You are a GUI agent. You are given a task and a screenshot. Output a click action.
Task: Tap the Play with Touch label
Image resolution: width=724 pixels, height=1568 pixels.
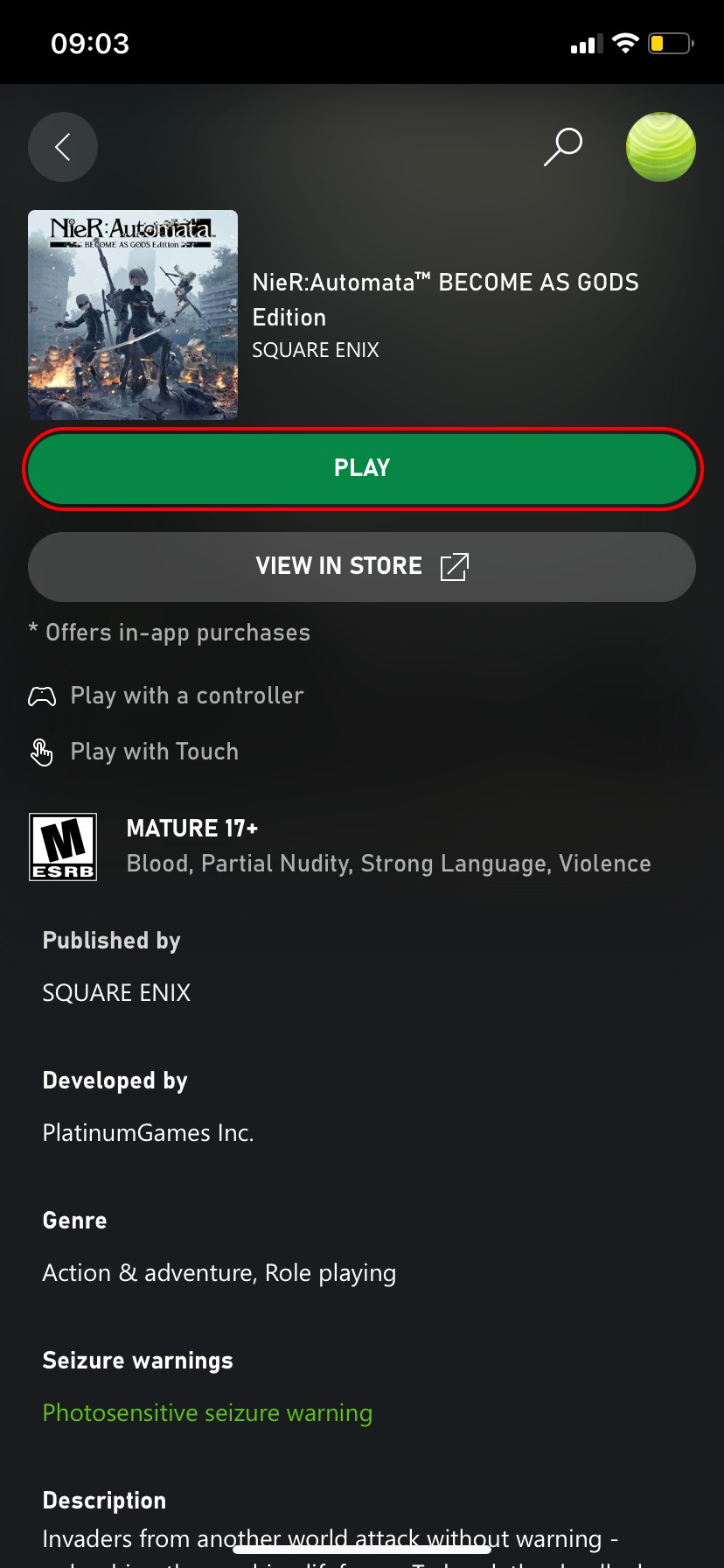[x=155, y=752]
